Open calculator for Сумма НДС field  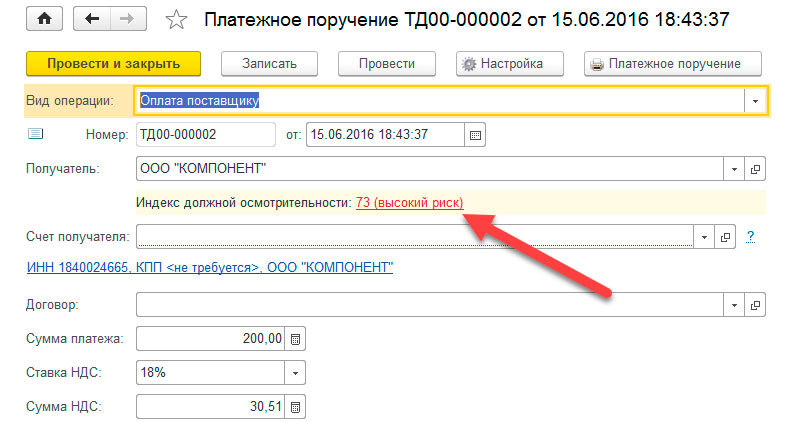click(295, 406)
